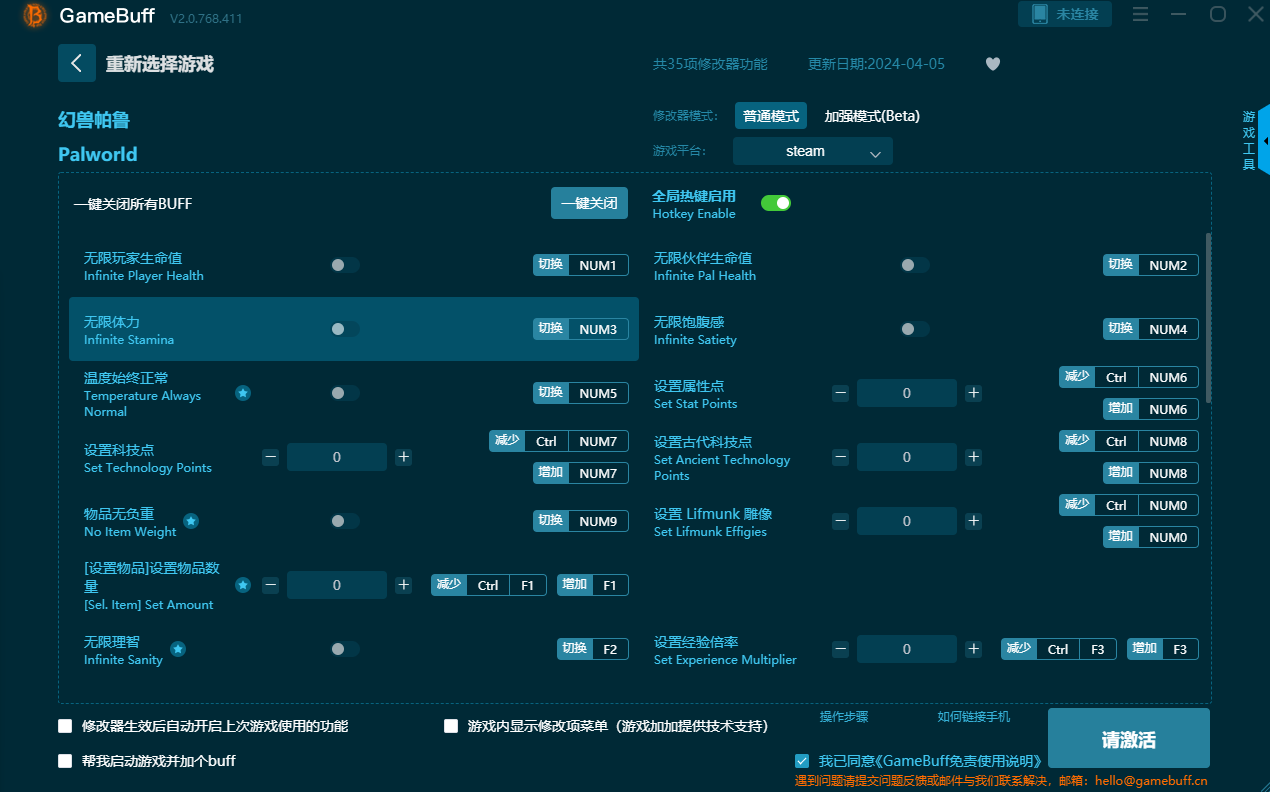
Task: Click F2 hotkey for Infinite Sanity
Action: [610, 649]
